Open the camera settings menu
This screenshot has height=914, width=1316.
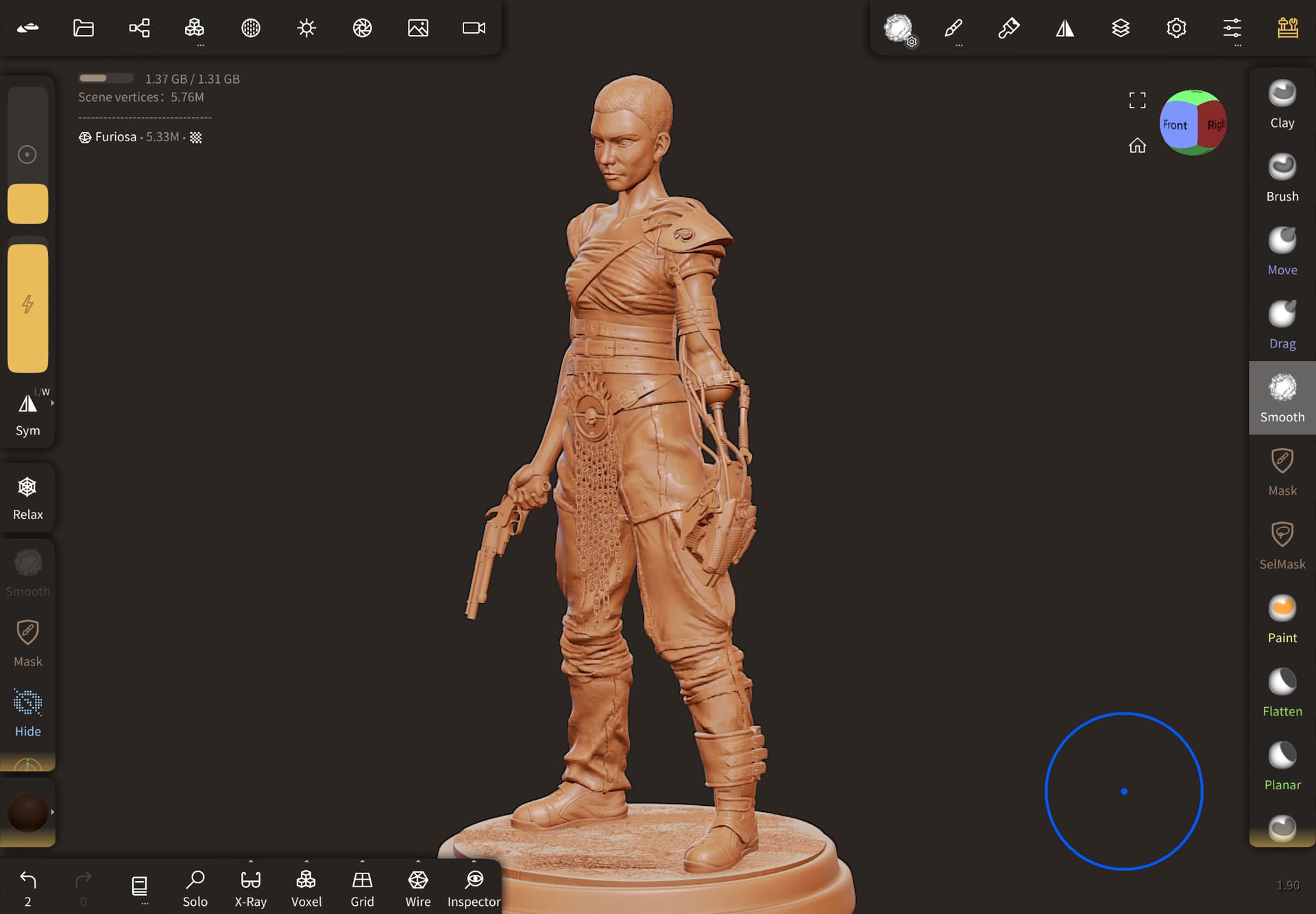(474, 28)
